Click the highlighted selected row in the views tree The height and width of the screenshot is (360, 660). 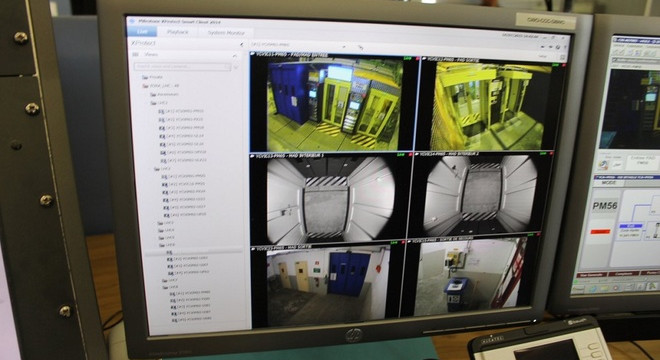(193, 252)
